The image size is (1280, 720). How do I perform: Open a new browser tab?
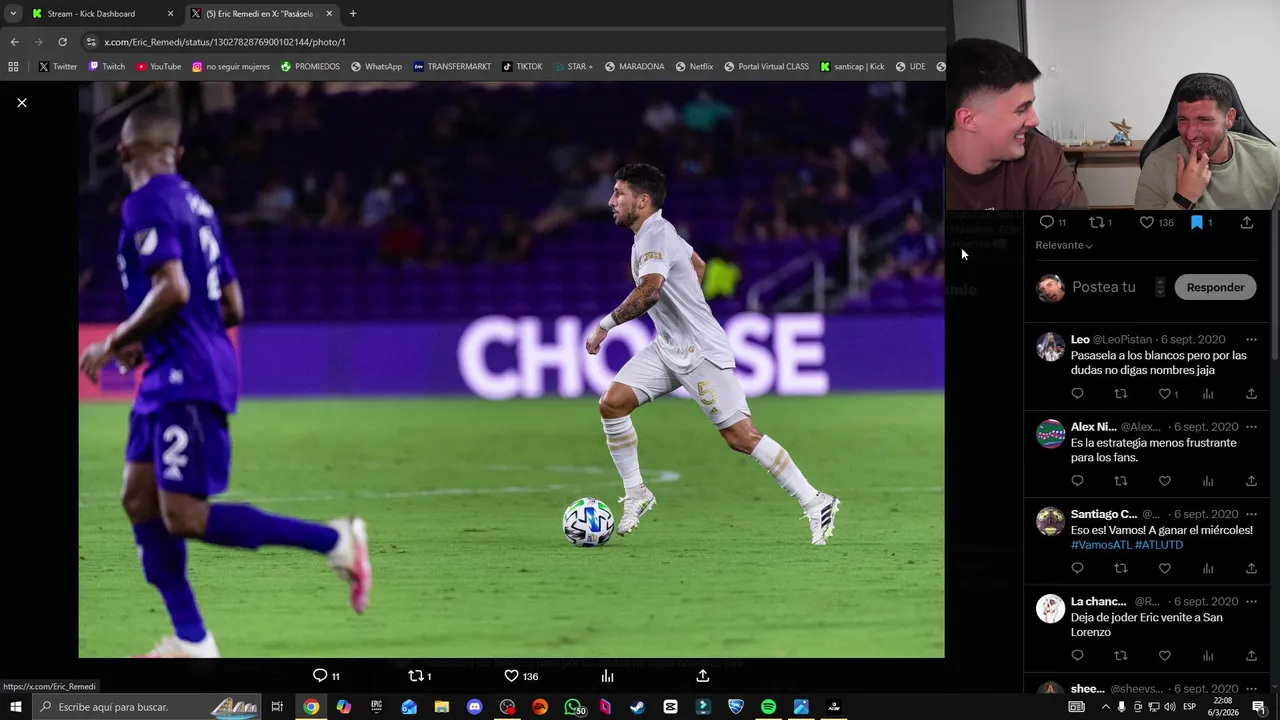(353, 14)
